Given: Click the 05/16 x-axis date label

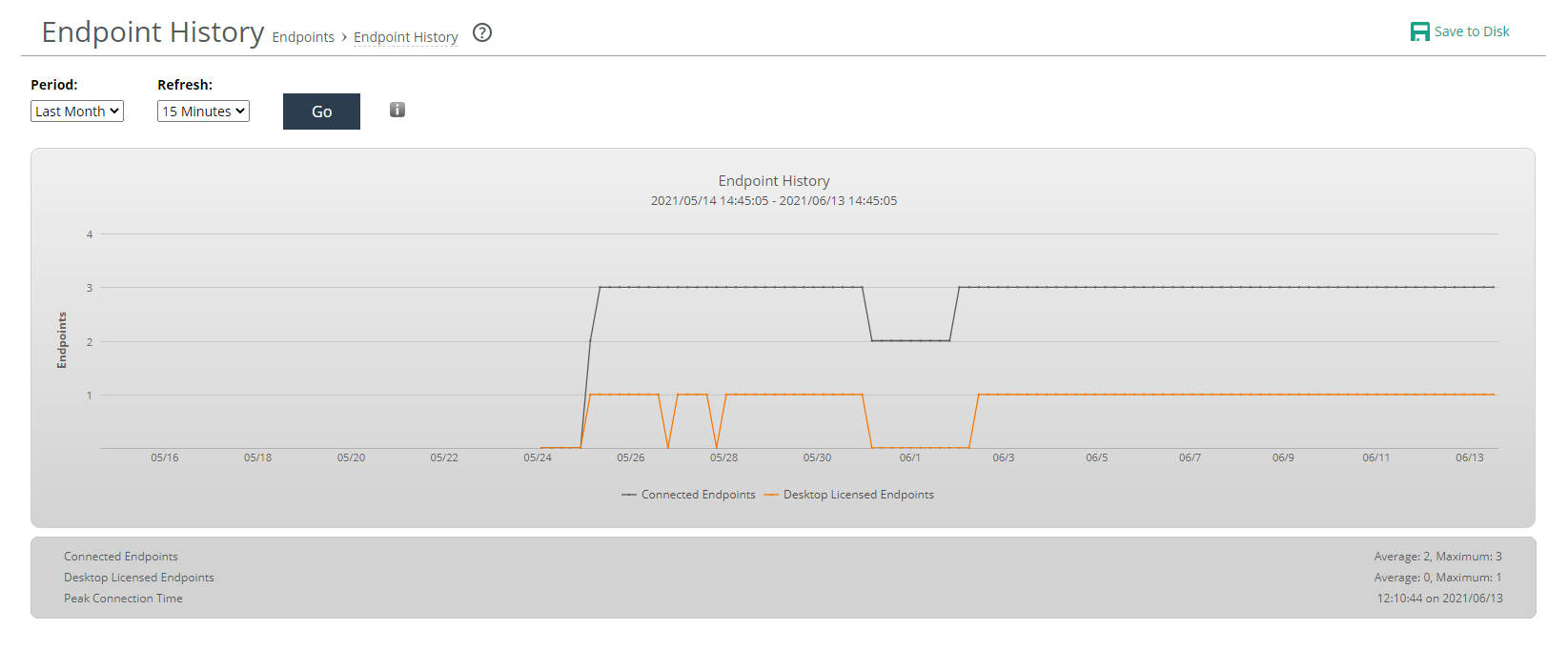Looking at the screenshot, I should point(165,458).
